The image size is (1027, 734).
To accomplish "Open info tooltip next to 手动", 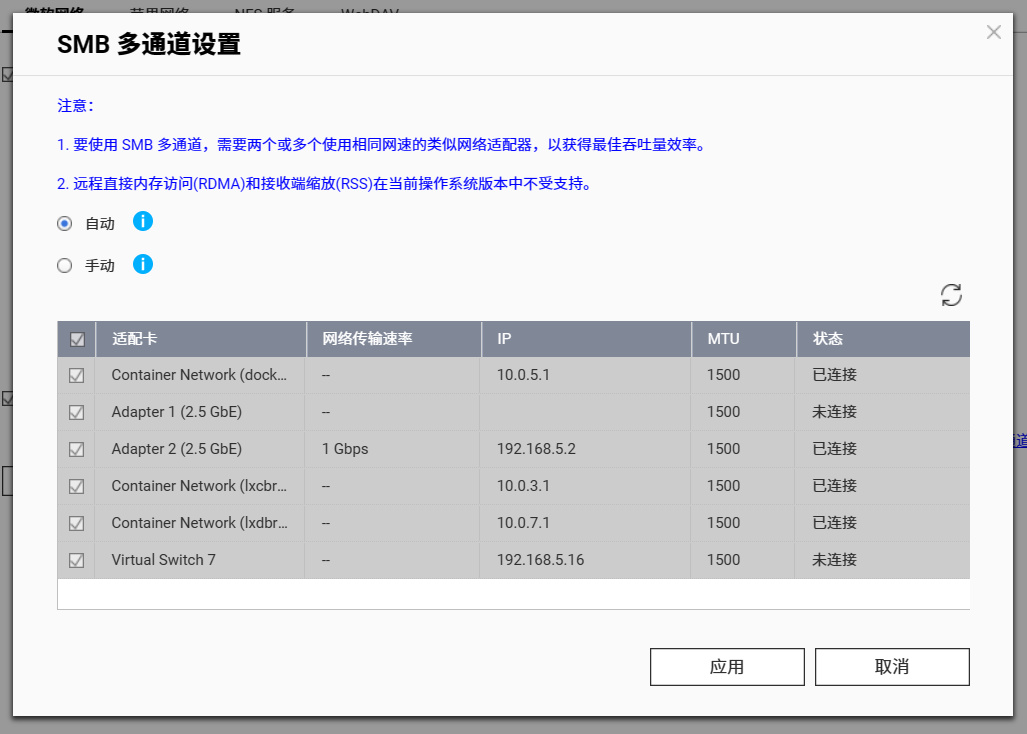I will click(x=143, y=264).
